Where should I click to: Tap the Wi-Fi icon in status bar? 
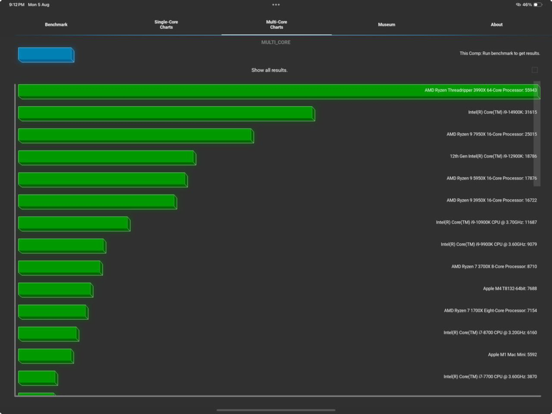[518, 5]
